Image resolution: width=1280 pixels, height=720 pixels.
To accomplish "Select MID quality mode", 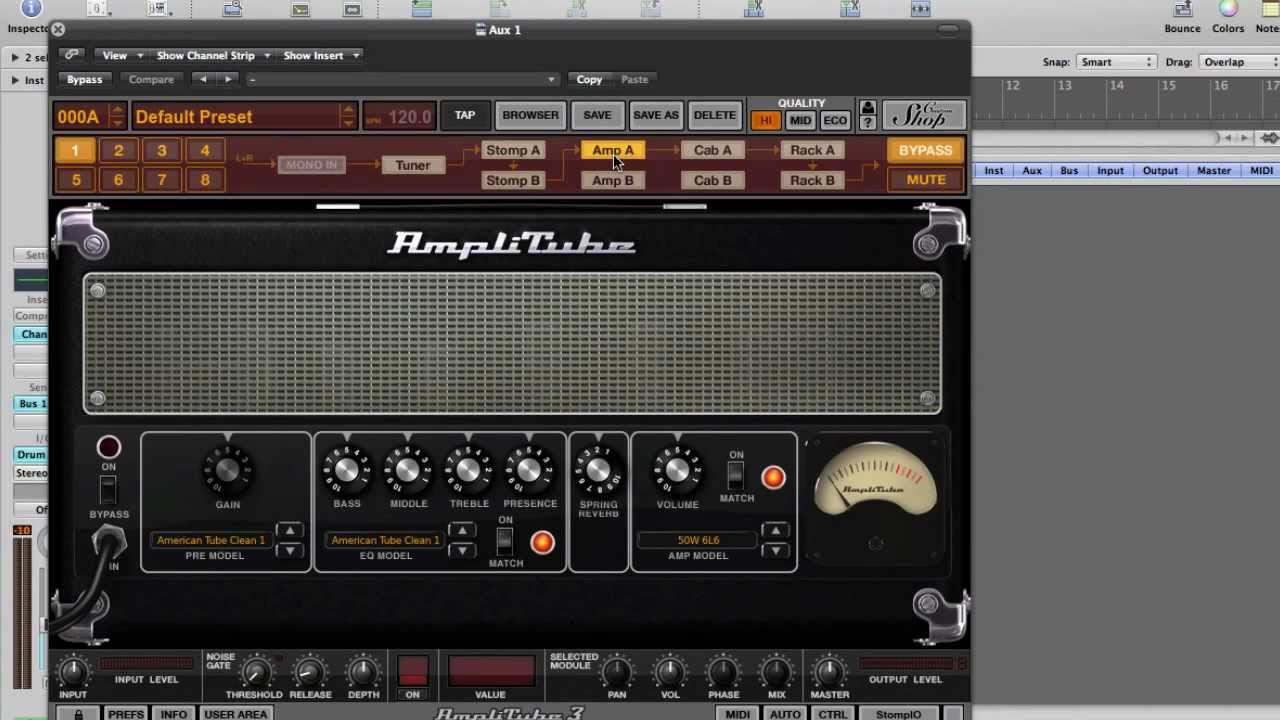I will tap(800, 120).
